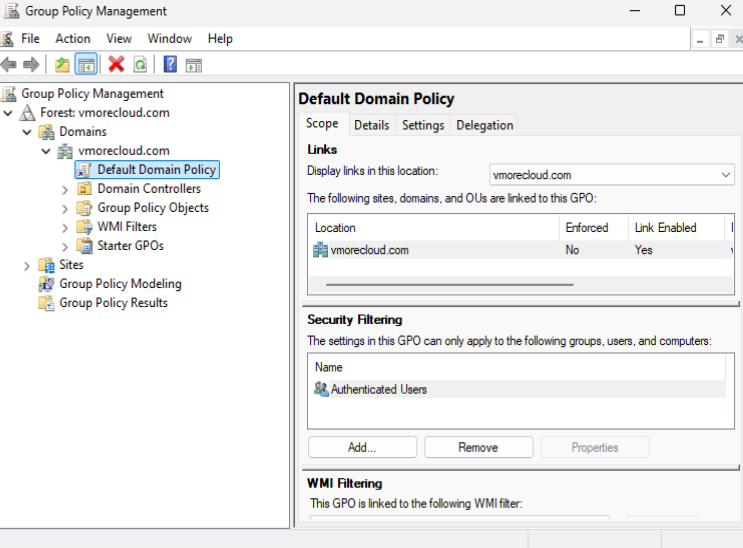Click the Add... button
This screenshot has height=548, width=743.
point(362,447)
